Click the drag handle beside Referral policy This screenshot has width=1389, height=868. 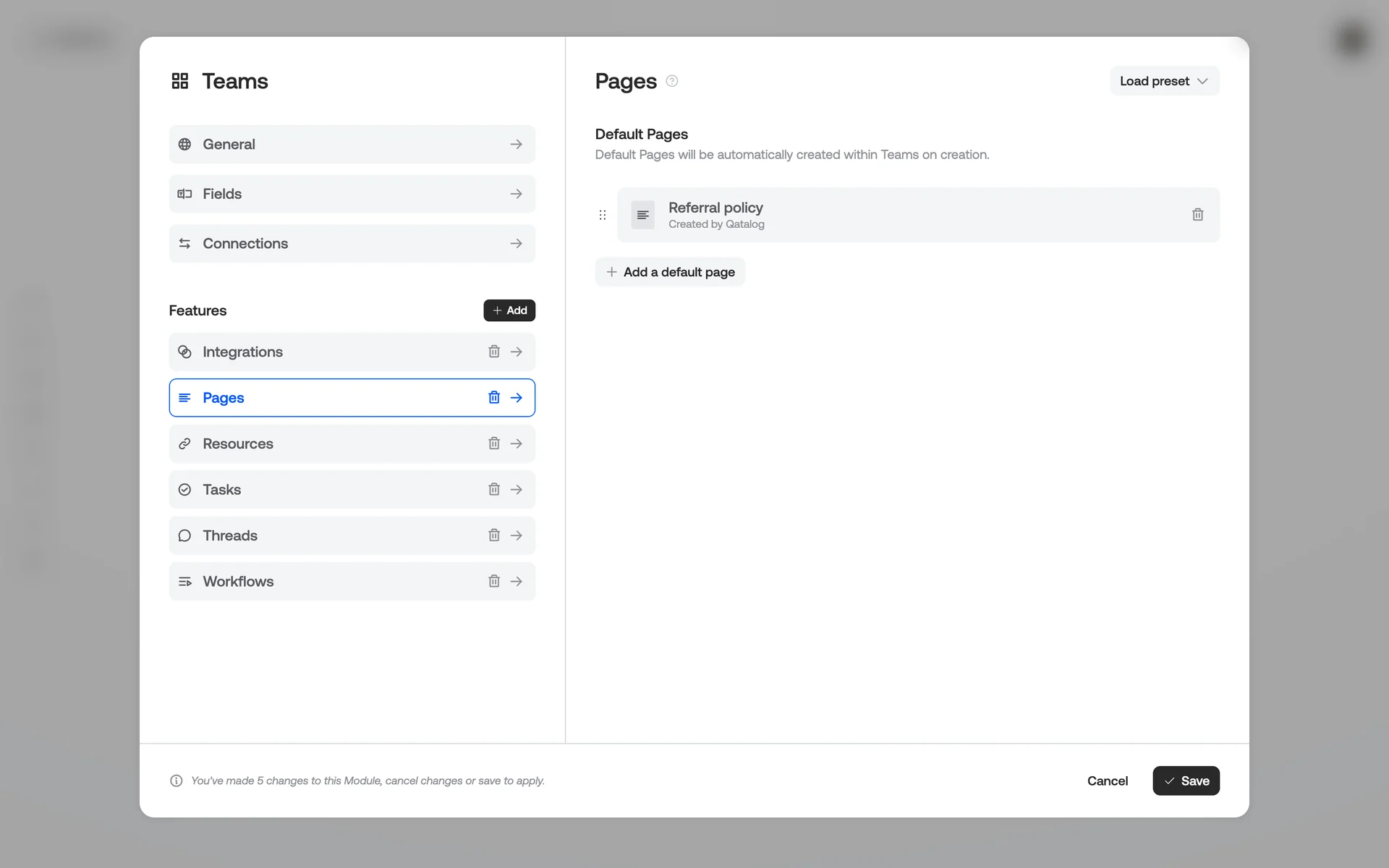point(603,215)
